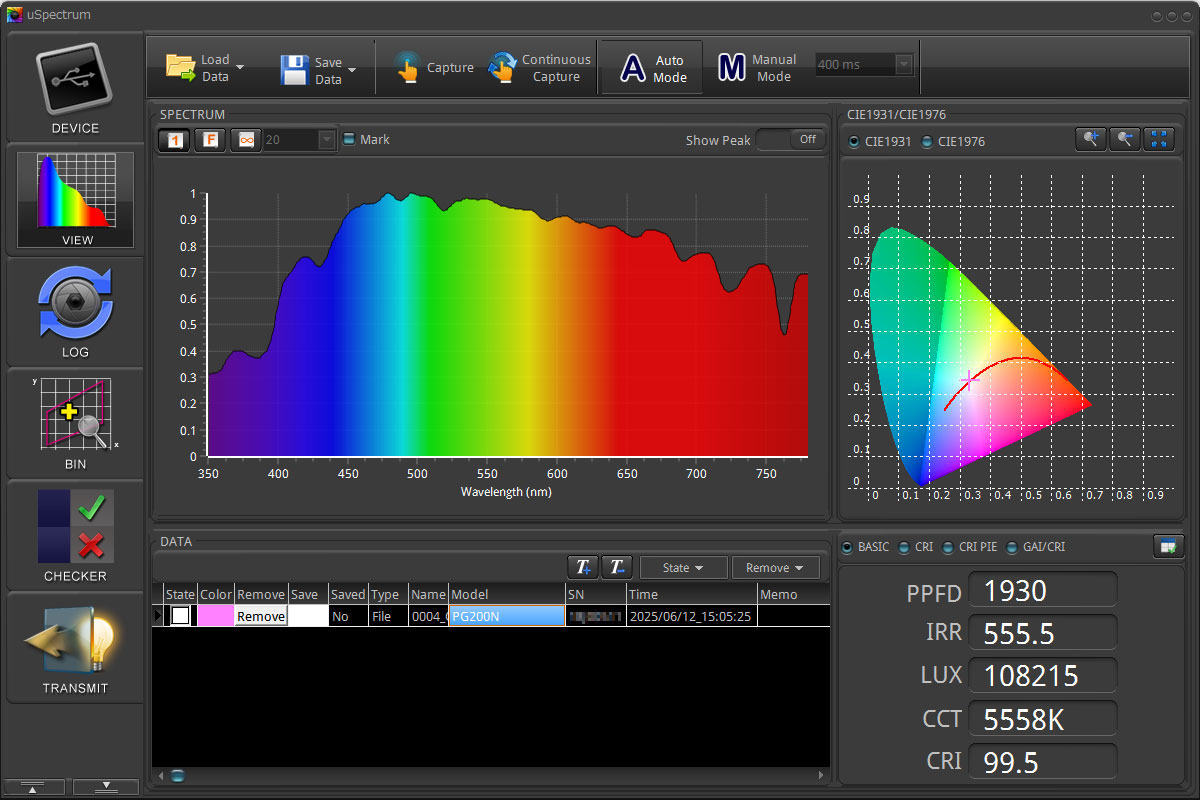Click the row expander arrow in data table
Viewport: 1200px width, 800px height.
pyautogui.click(x=158, y=616)
